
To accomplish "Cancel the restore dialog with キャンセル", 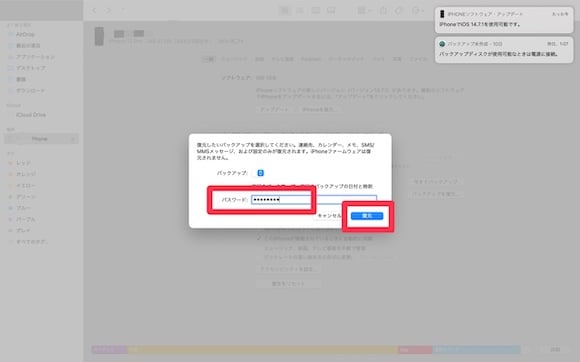I will tap(329, 216).
